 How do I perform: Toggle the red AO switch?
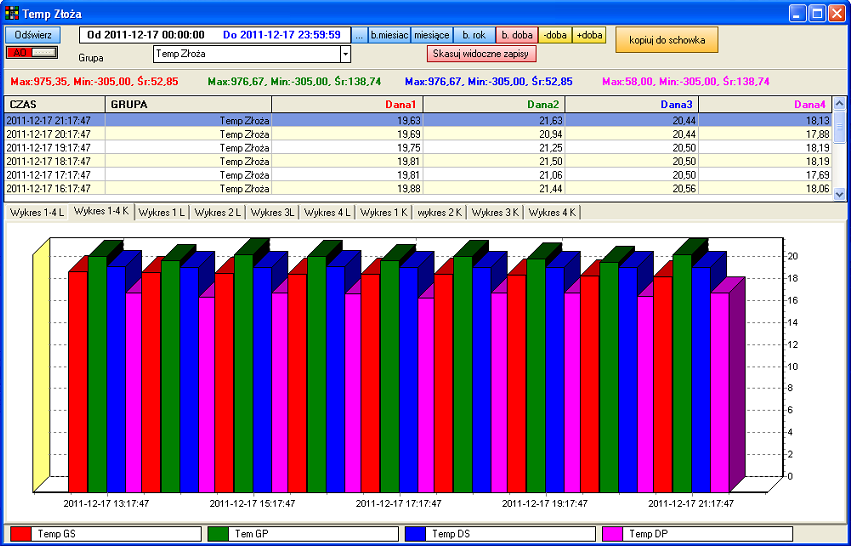[x=32, y=53]
